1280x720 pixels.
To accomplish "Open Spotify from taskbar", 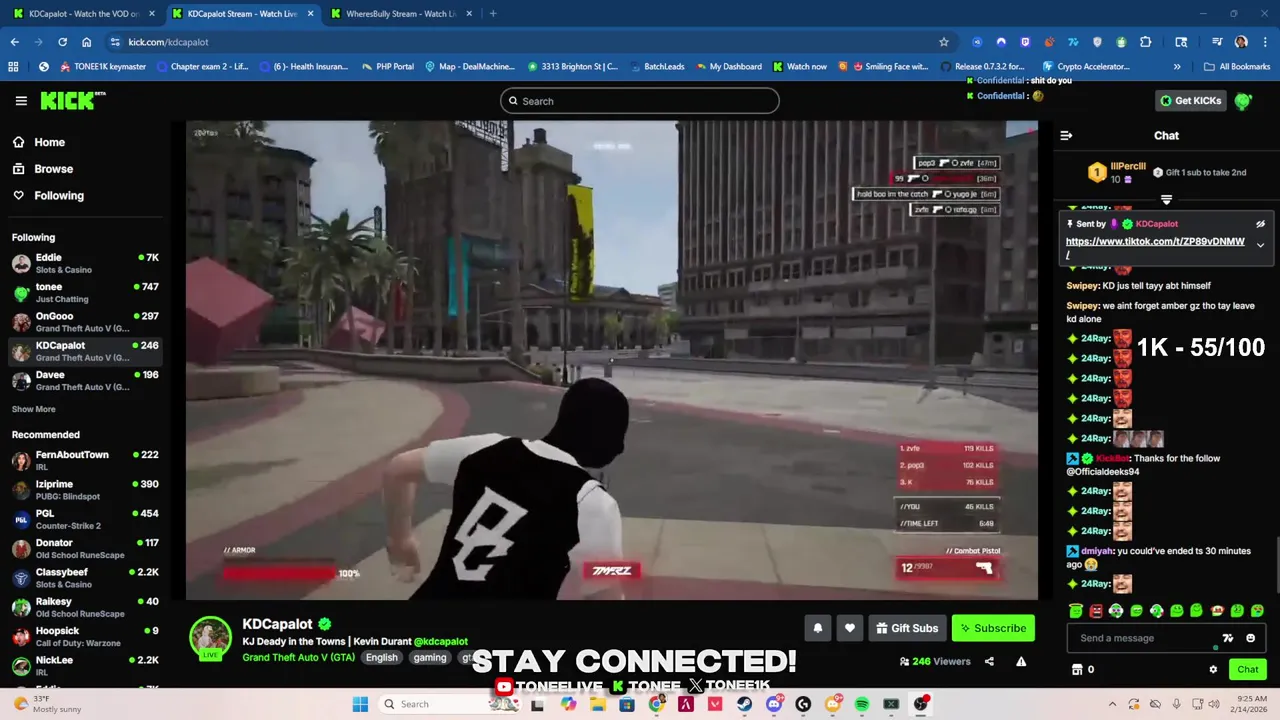I will (862, 704).
